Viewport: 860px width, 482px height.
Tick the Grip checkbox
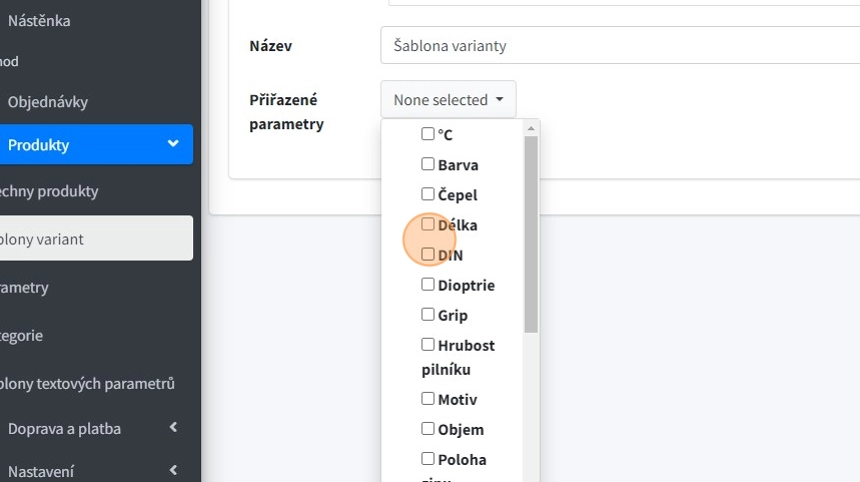tap(428, 314)
